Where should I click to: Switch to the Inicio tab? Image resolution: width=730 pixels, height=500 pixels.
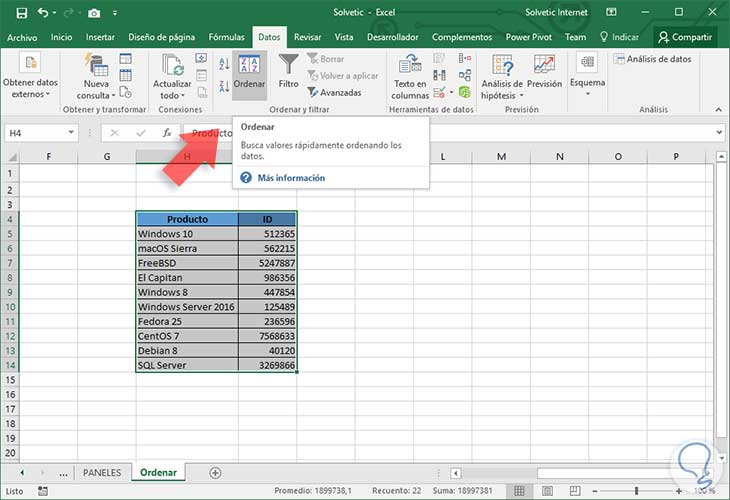coord(61,37)
